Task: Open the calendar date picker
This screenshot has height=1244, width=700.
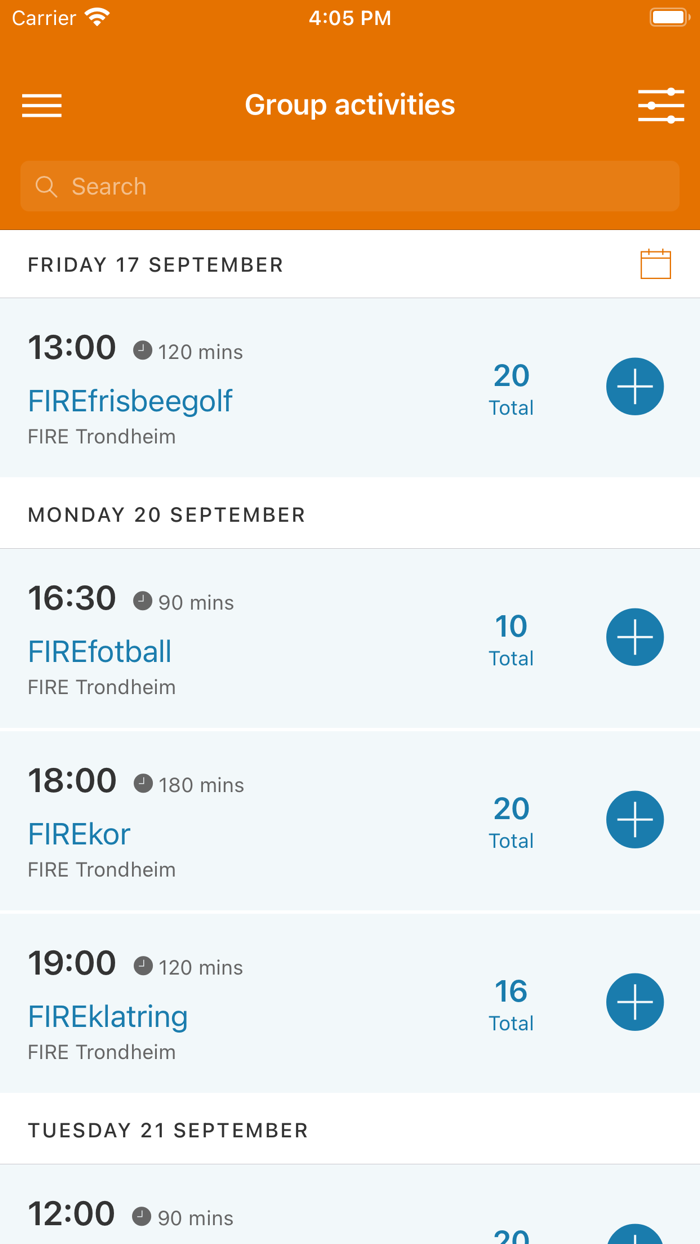Action: tap(655, 263)
